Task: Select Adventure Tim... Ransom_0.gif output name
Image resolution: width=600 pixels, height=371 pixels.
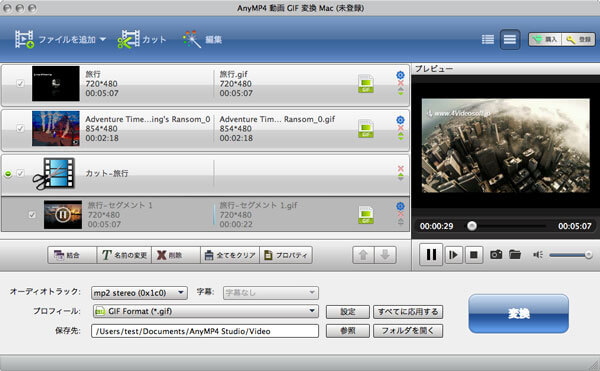Action: click(277, 119)
